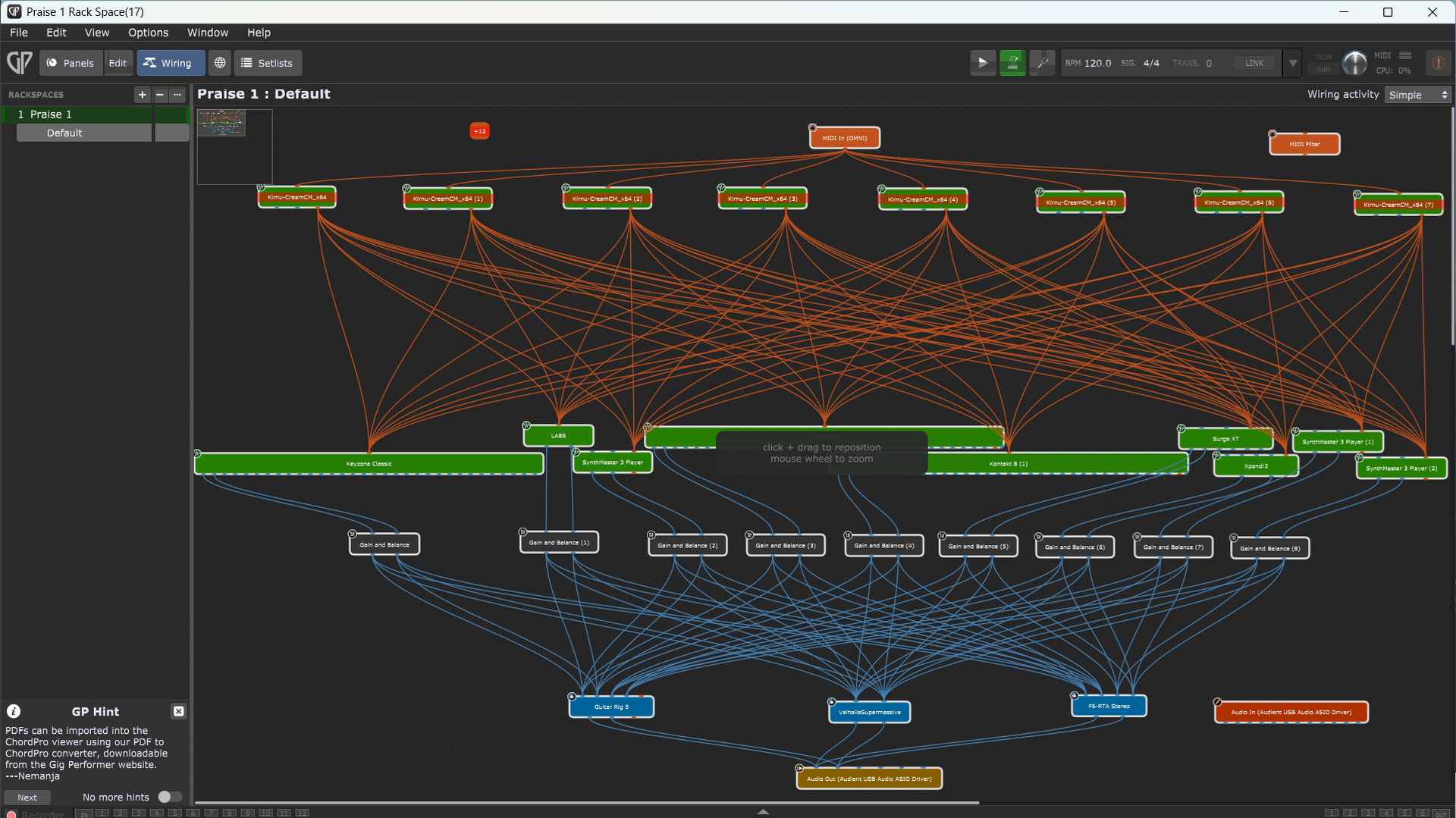
Task: Open the Setlists view
Action: (268, 63)
